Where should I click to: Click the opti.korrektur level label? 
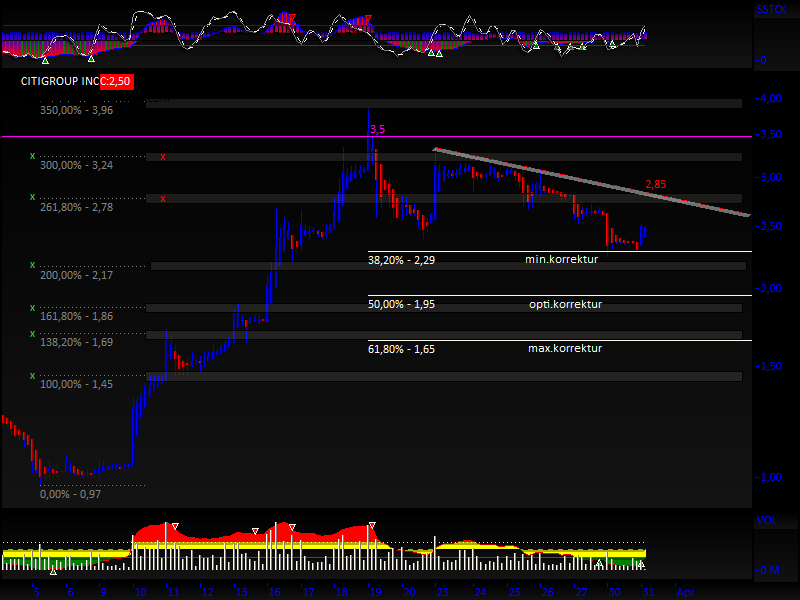coord(565,304)
